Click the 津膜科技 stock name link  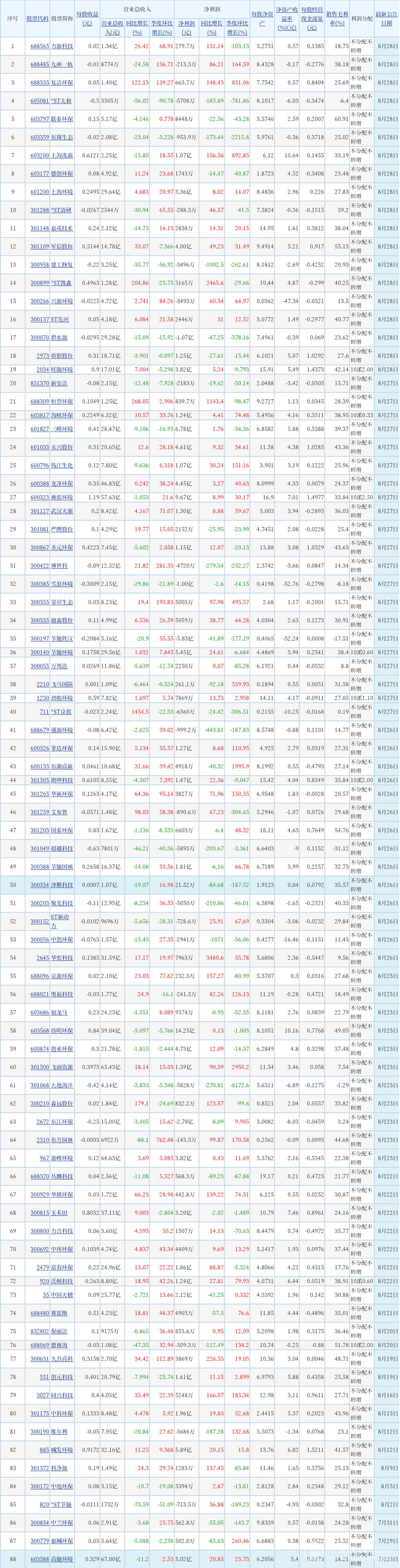(62, 885)
